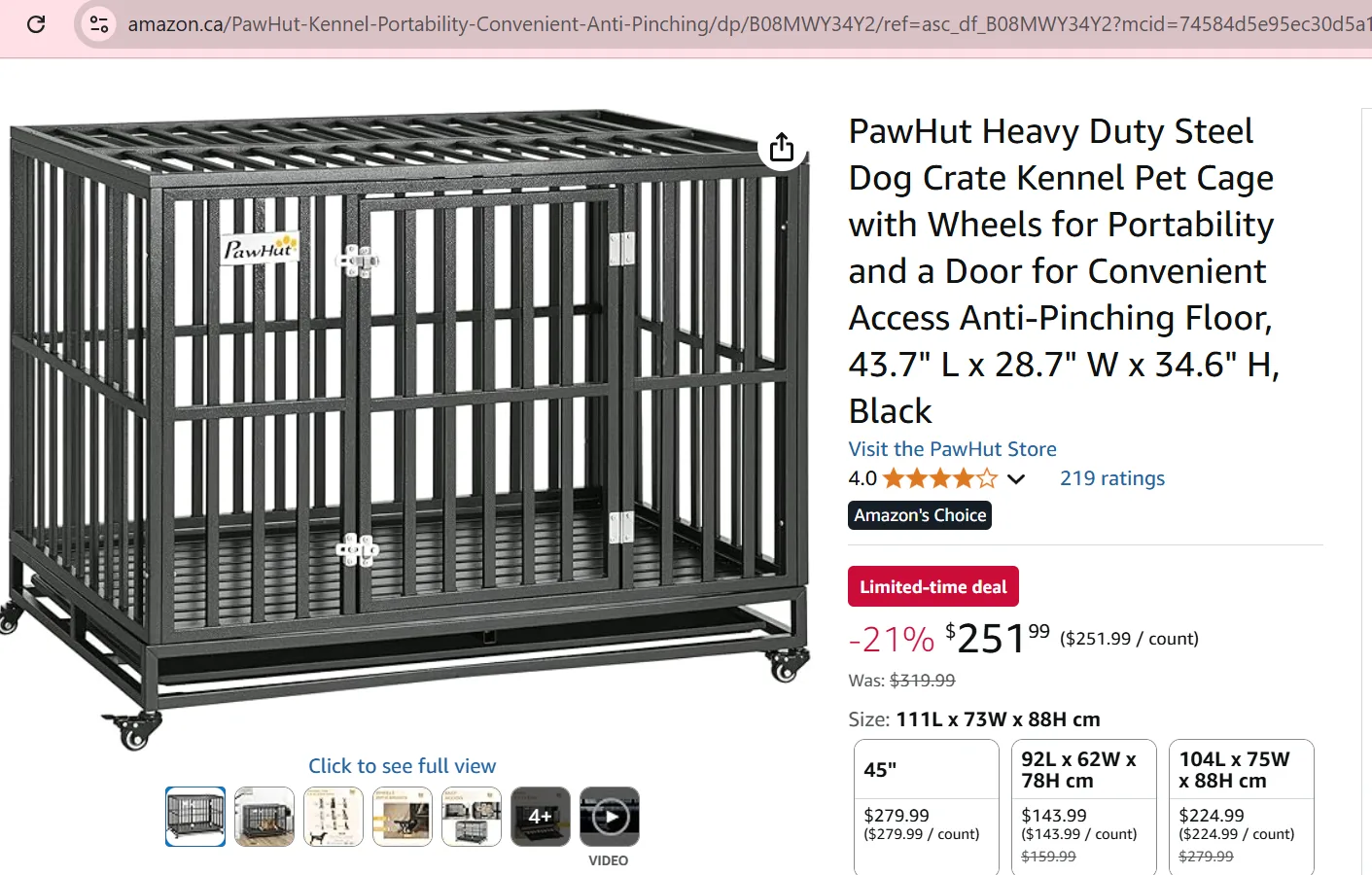Image resolution: width=1372 pixels, height=875 pixels.
Task: Click the share icon on product image
Action: (782, 148)
